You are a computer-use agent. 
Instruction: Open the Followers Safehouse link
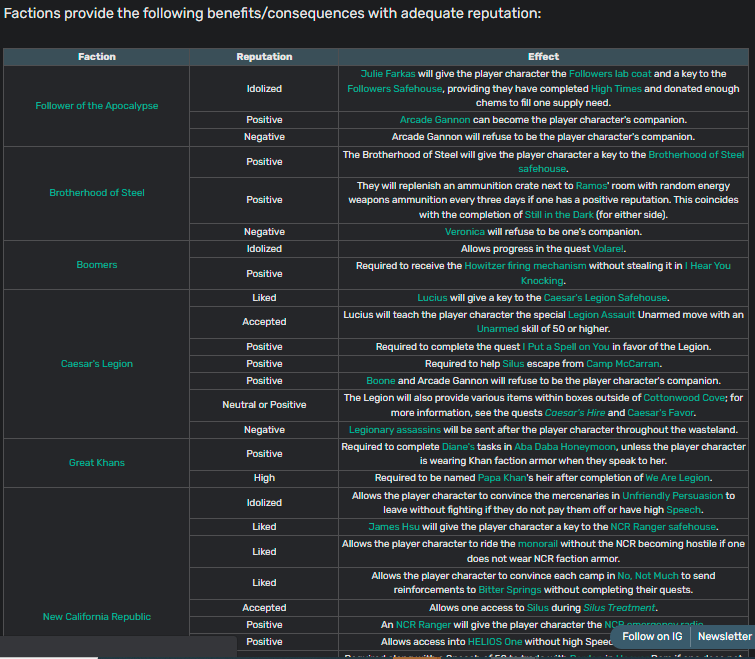[394, 89]
